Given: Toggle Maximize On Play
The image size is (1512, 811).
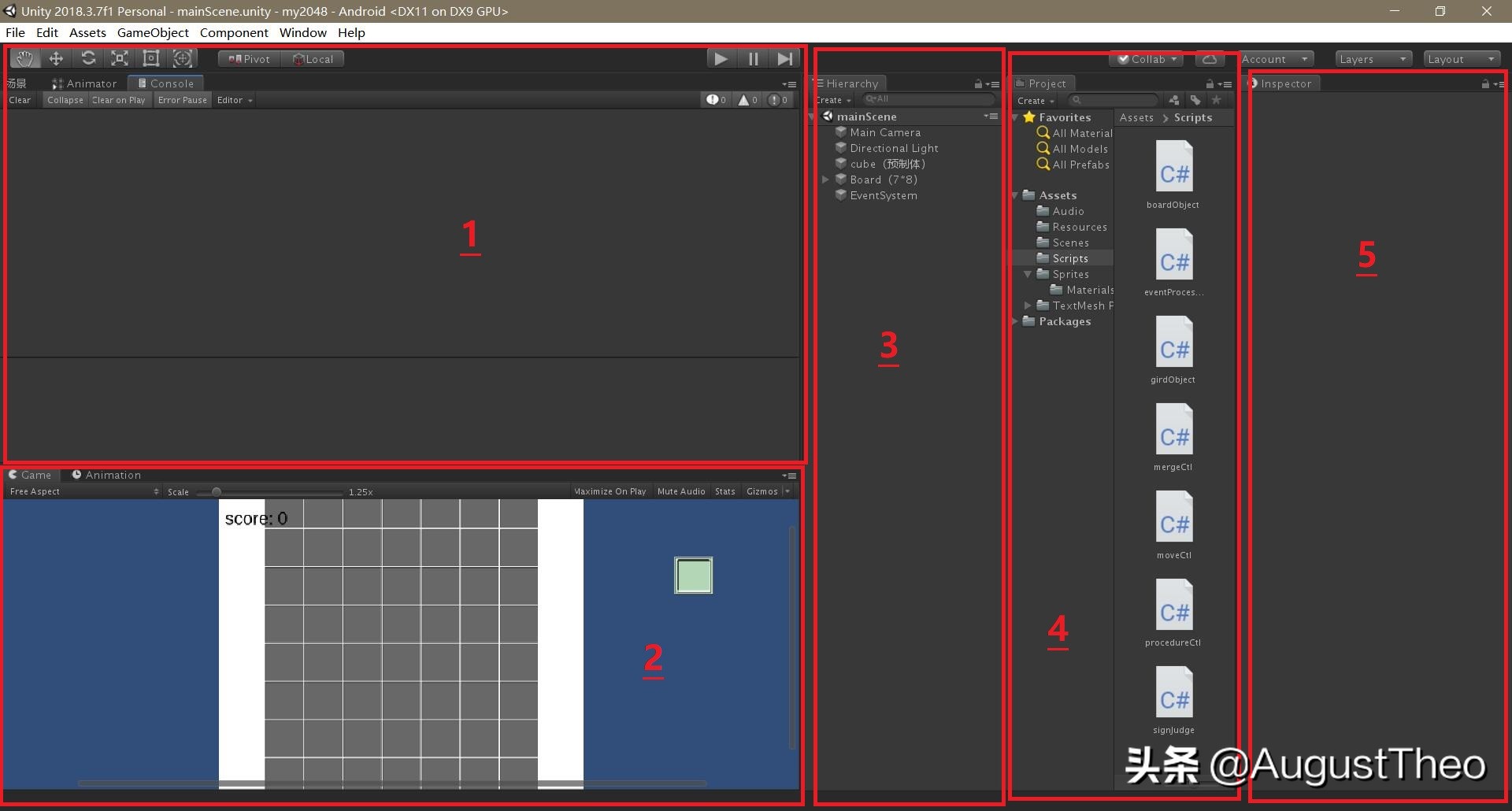Looking at the screenshot, I should click(610, 491).
